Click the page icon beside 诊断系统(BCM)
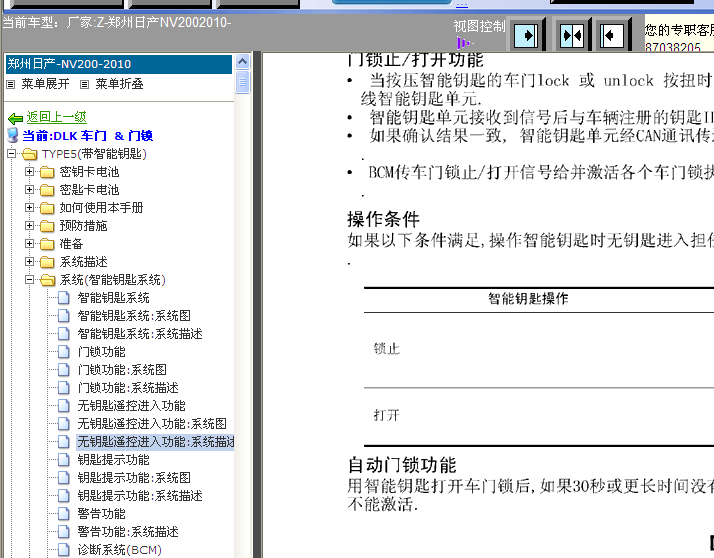The image size is (714, 558). click(x=64, y=550)
